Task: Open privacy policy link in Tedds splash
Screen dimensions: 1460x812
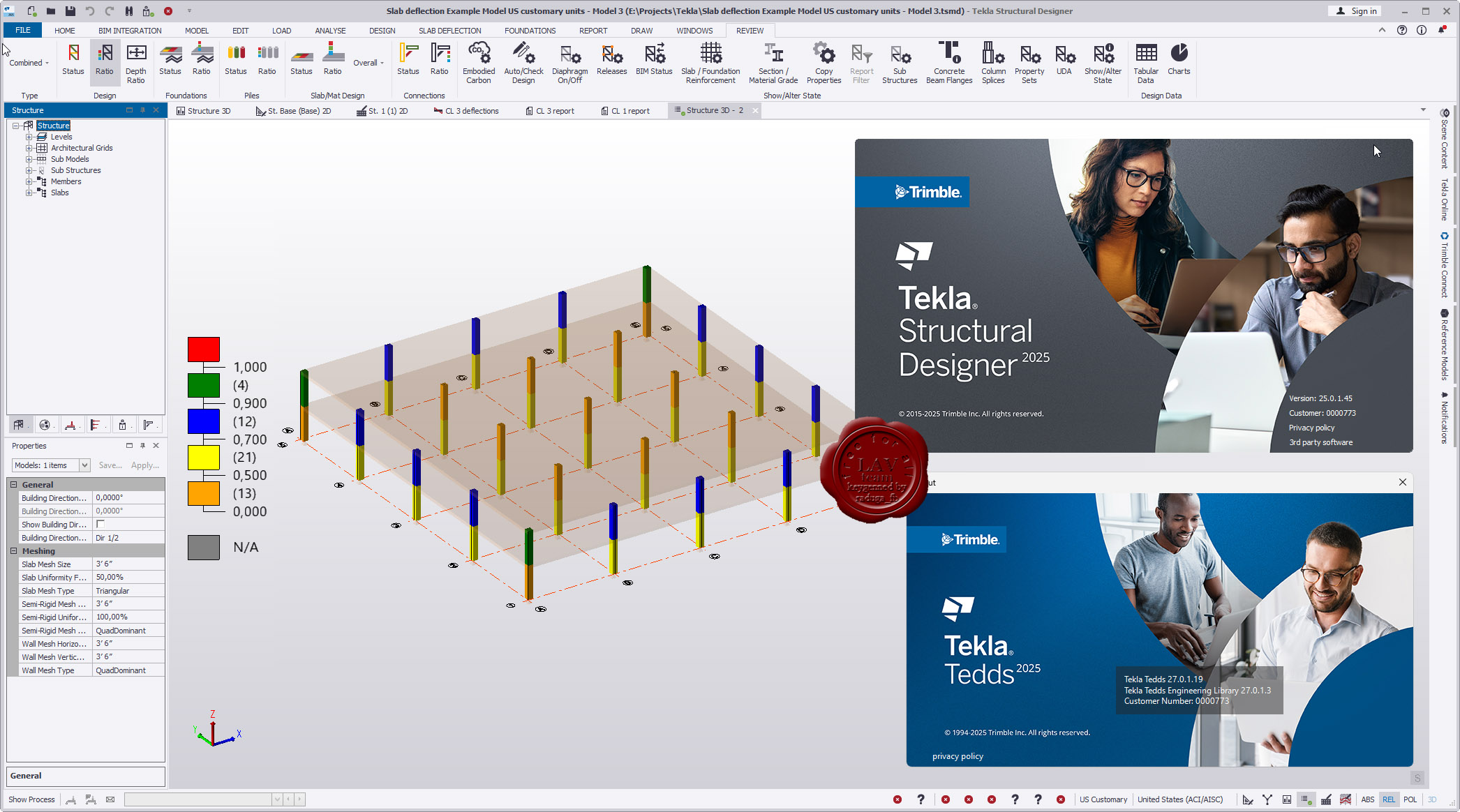Action: 958,756
